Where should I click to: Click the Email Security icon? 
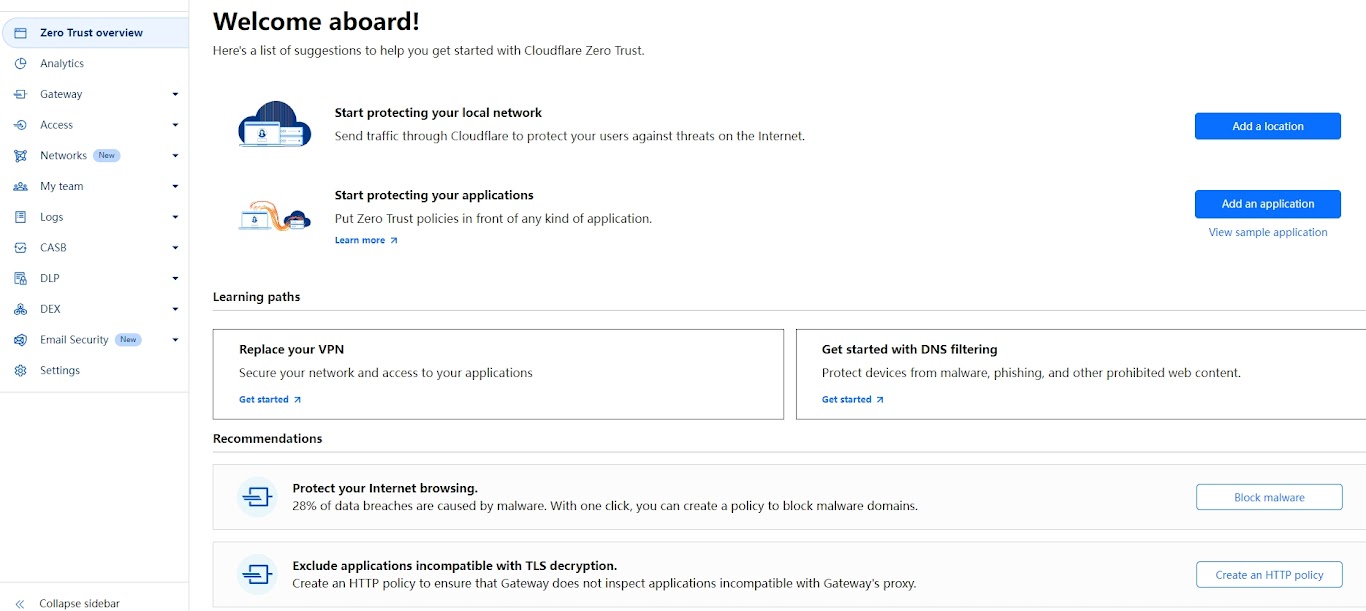point(20,340)
